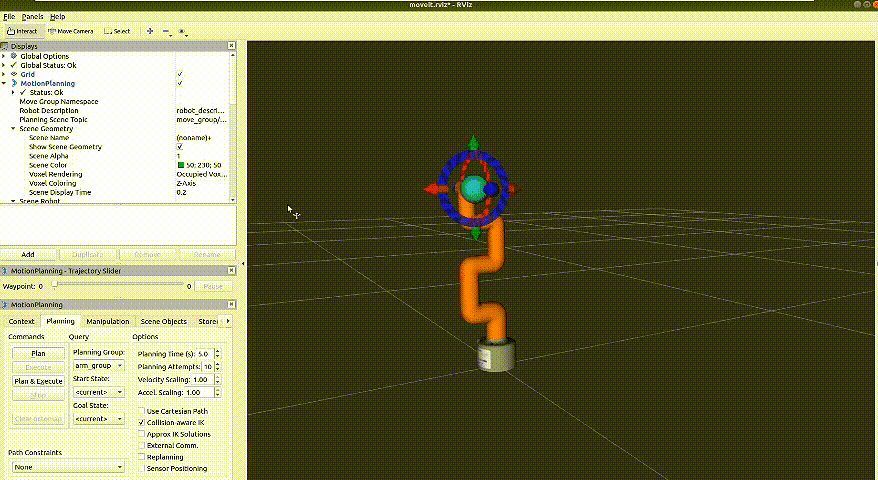Click the minus remove-tool icon
Image resolution: width=878 pixels, height=480 pixels.
pyautogui.click(x=166, y=31)
